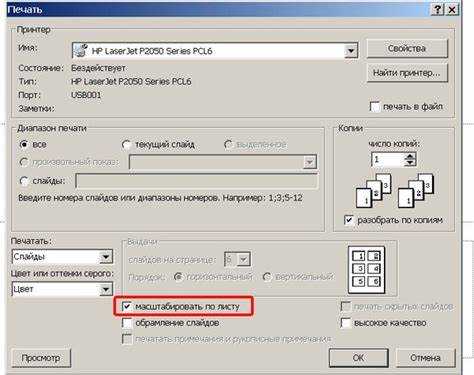Select the выделение radio option
The width and height of the screenshot is (474, 375).
point(228,145)
